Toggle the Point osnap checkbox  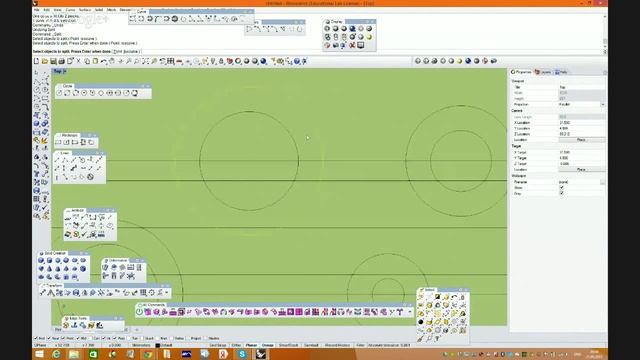62,338
